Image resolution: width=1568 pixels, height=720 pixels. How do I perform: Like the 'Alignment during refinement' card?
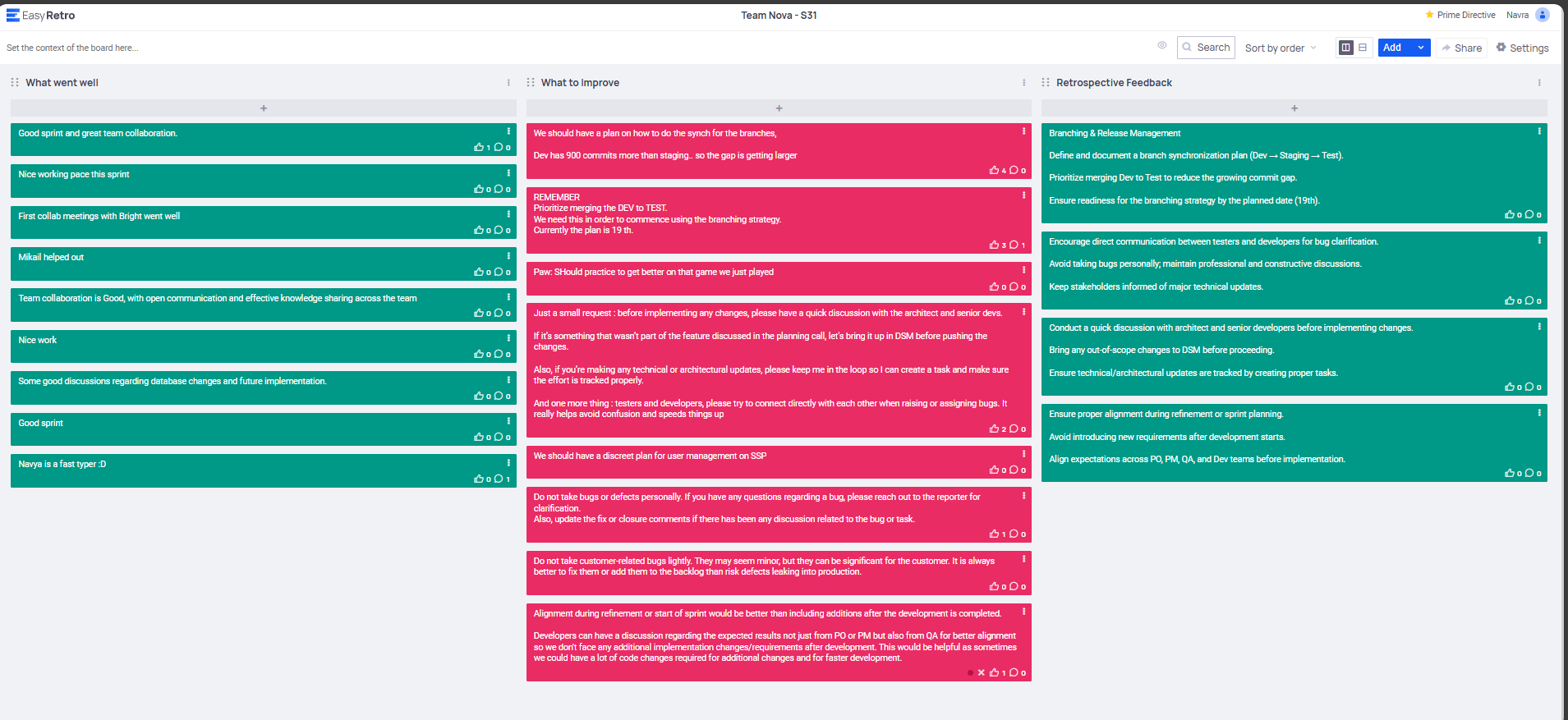994,672
